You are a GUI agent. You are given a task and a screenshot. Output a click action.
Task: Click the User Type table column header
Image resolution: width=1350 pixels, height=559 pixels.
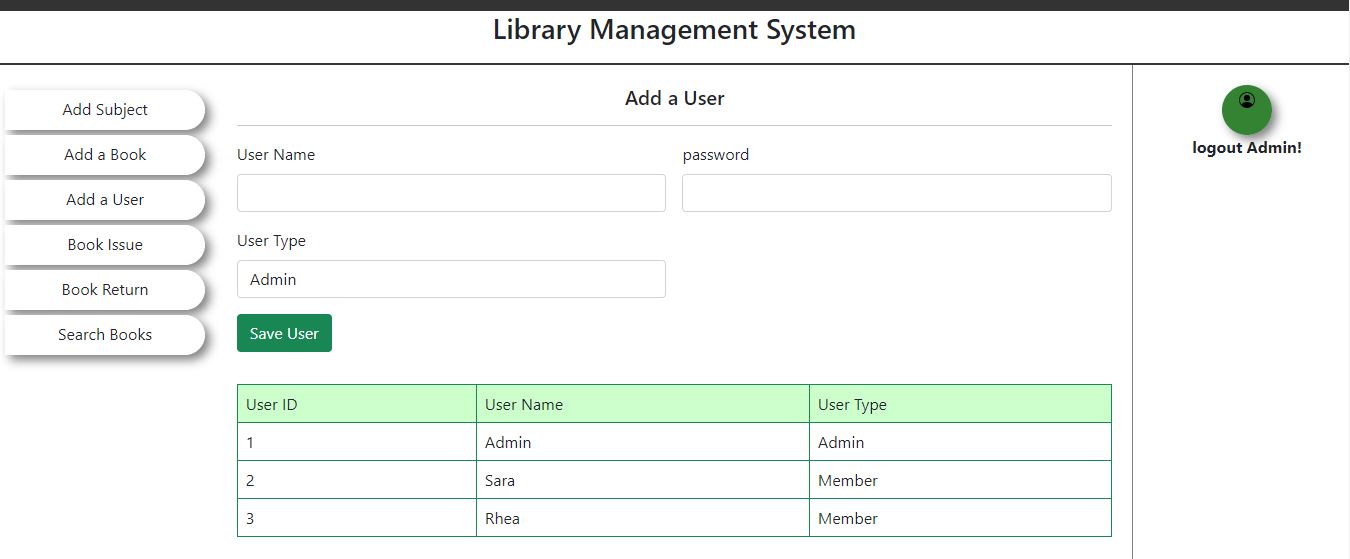(x=959, y=404)
